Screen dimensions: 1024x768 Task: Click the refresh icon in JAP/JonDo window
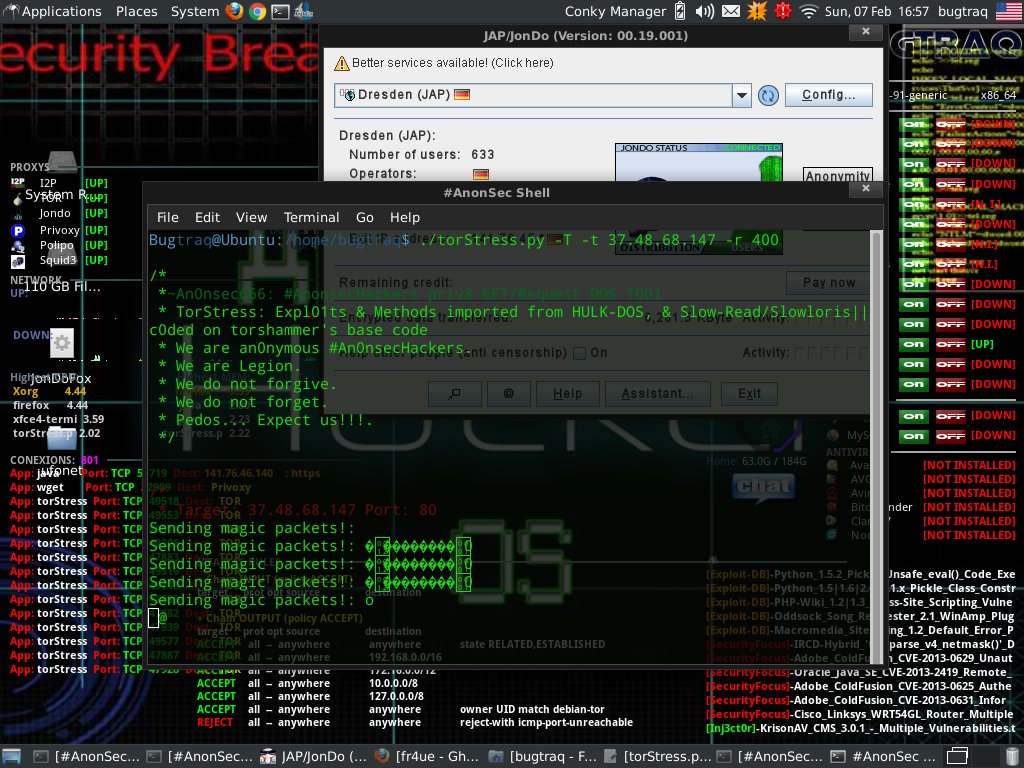(x=768, y=95)
